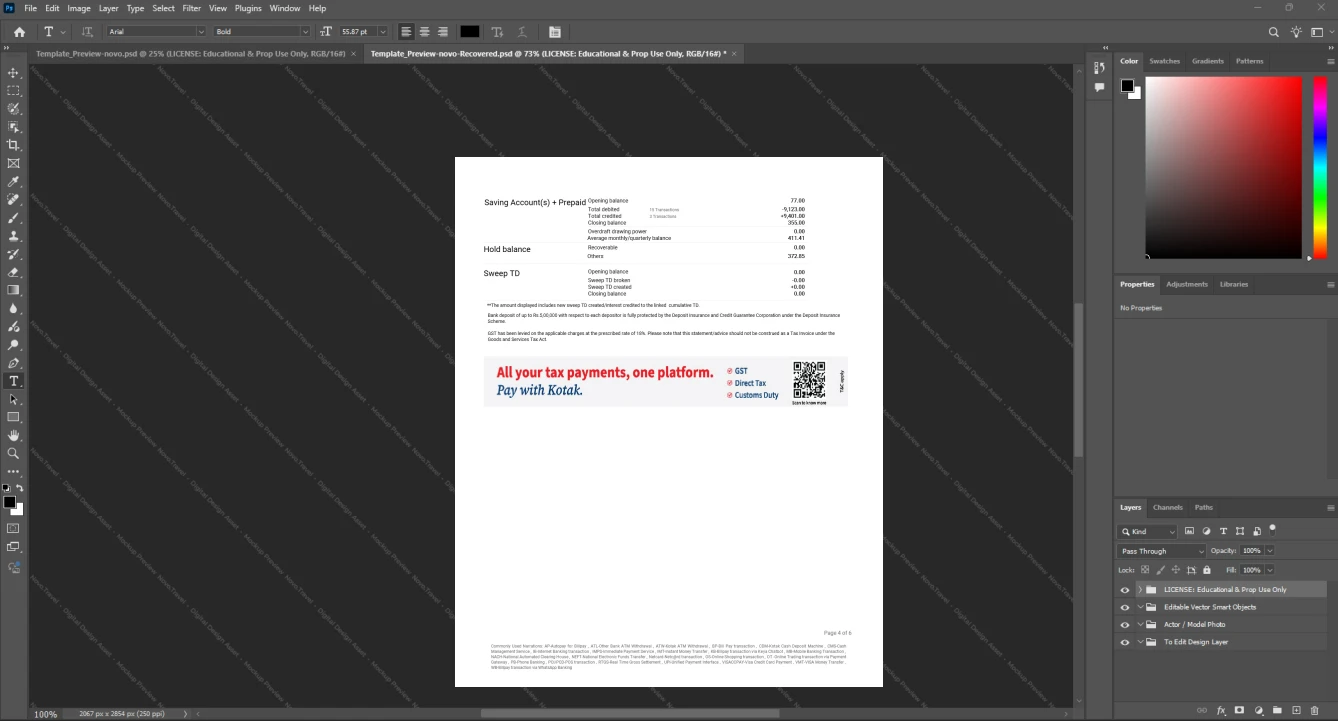Select the Path Selection tool
1338x721 pixels.
click(x=14, y=399)
